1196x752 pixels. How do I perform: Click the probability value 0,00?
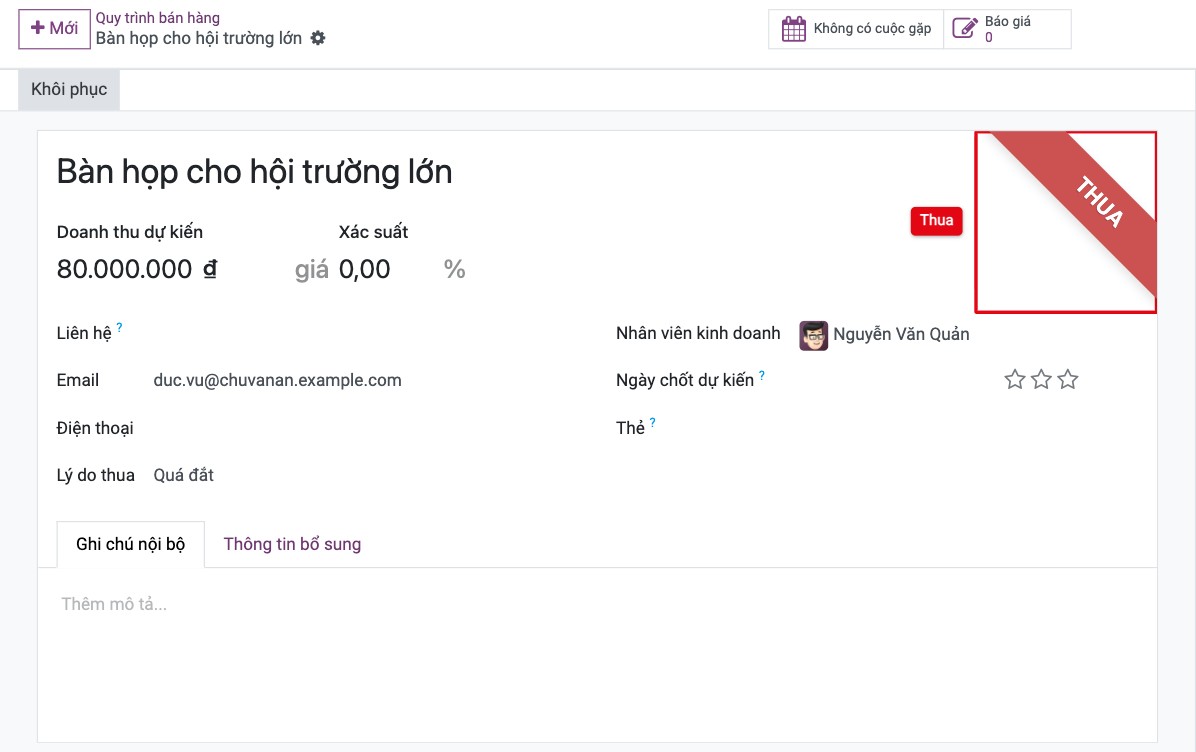click(365, 269)
